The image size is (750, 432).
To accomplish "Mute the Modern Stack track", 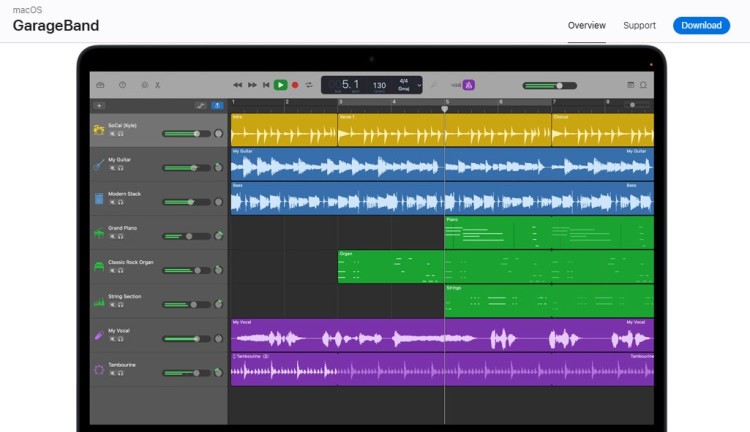I will pos(112,202).
